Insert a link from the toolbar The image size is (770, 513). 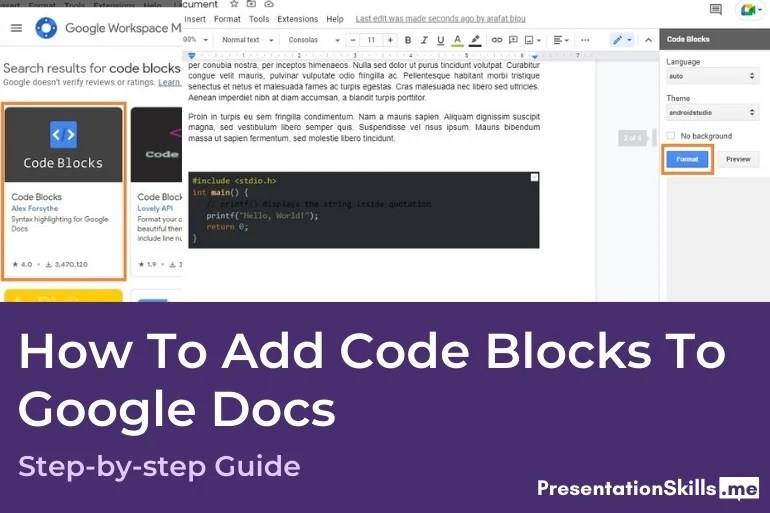pos(497,40)
